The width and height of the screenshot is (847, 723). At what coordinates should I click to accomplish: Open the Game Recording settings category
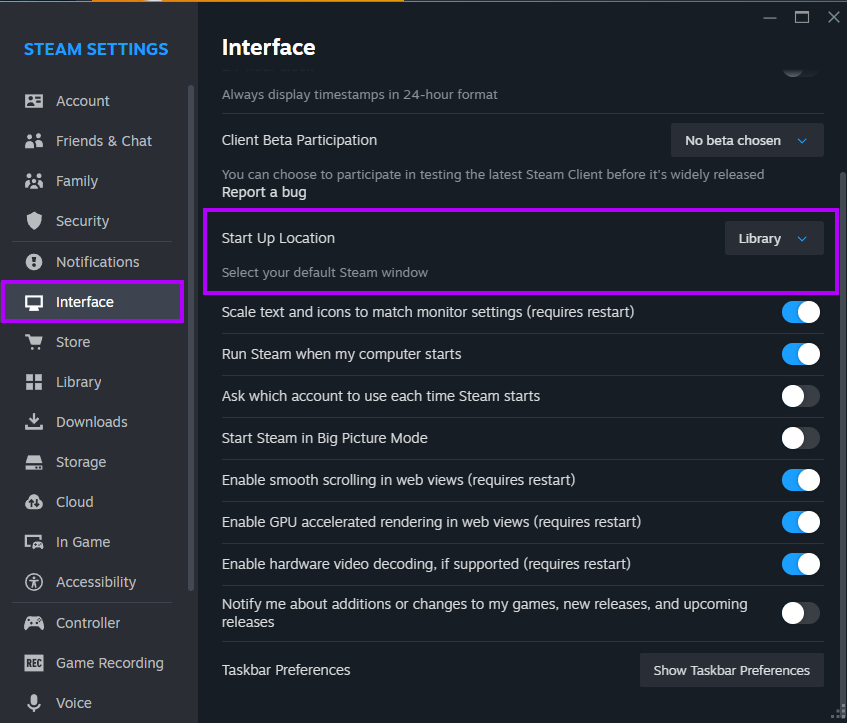coord(92,663)
